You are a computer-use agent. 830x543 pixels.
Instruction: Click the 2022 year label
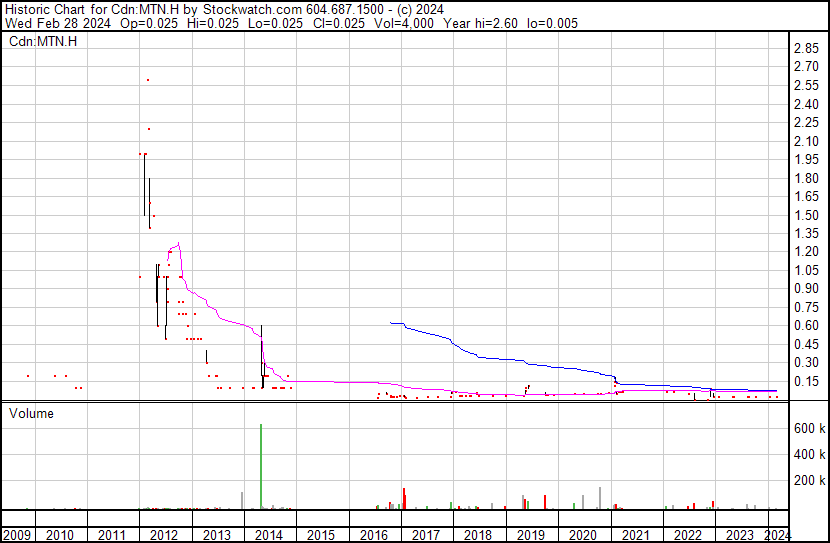tap(687, 535)
